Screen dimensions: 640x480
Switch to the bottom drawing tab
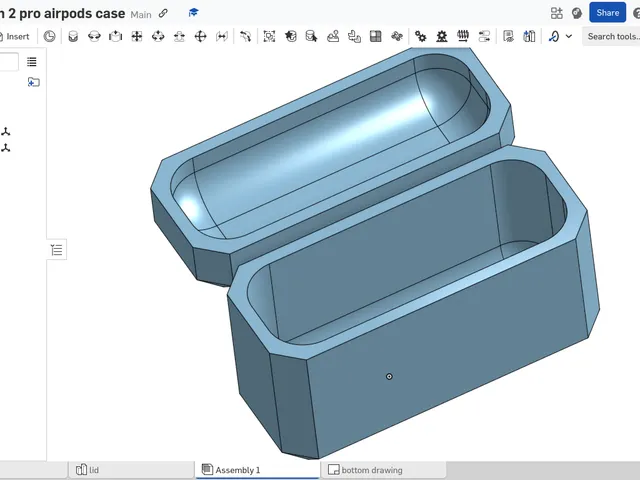pyautogui.click(x=383, y=470)
